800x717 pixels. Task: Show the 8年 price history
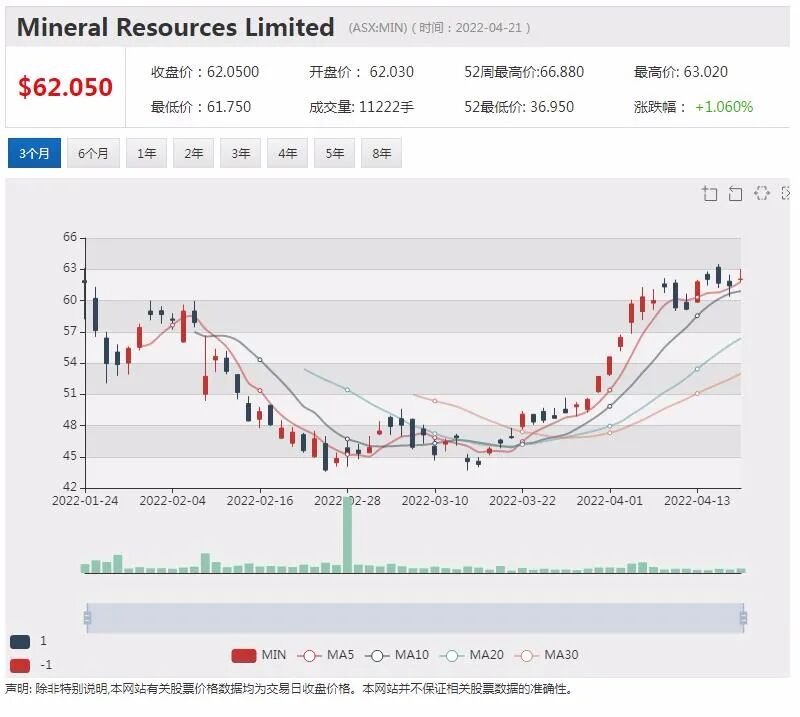coord(381,153)
